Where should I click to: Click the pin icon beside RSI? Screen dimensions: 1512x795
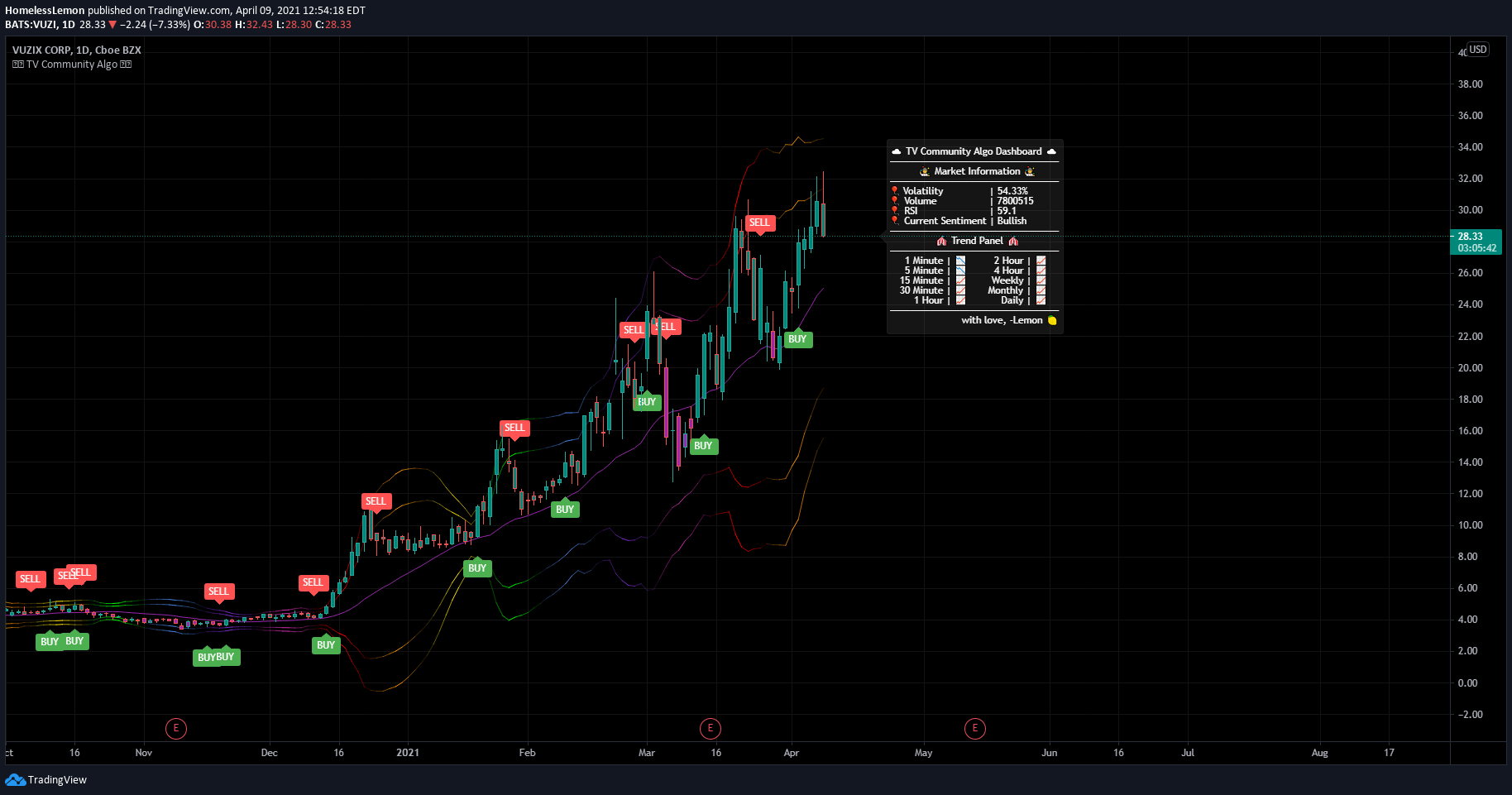tap(894, 211)
